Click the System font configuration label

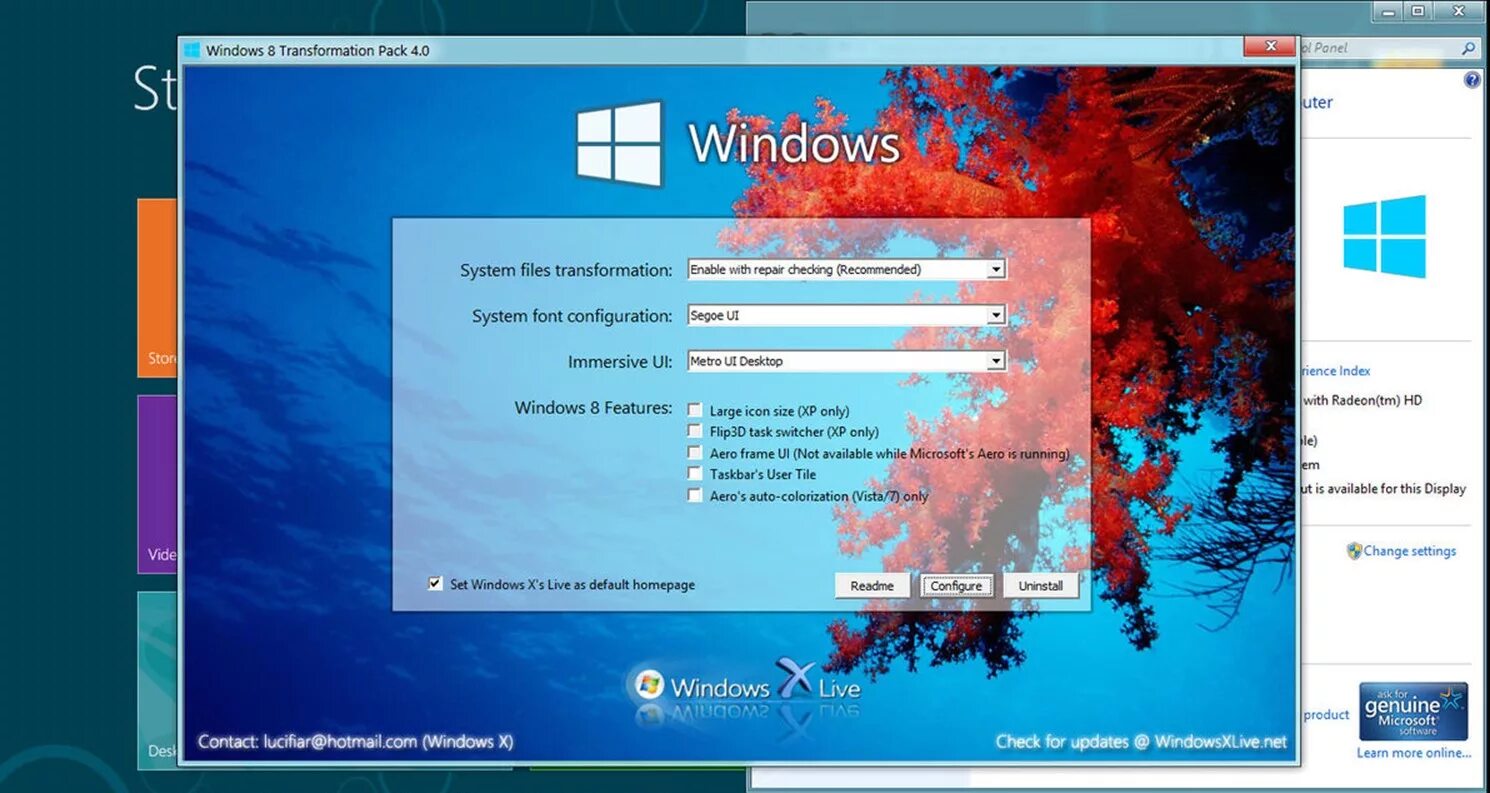coord(572,316)
